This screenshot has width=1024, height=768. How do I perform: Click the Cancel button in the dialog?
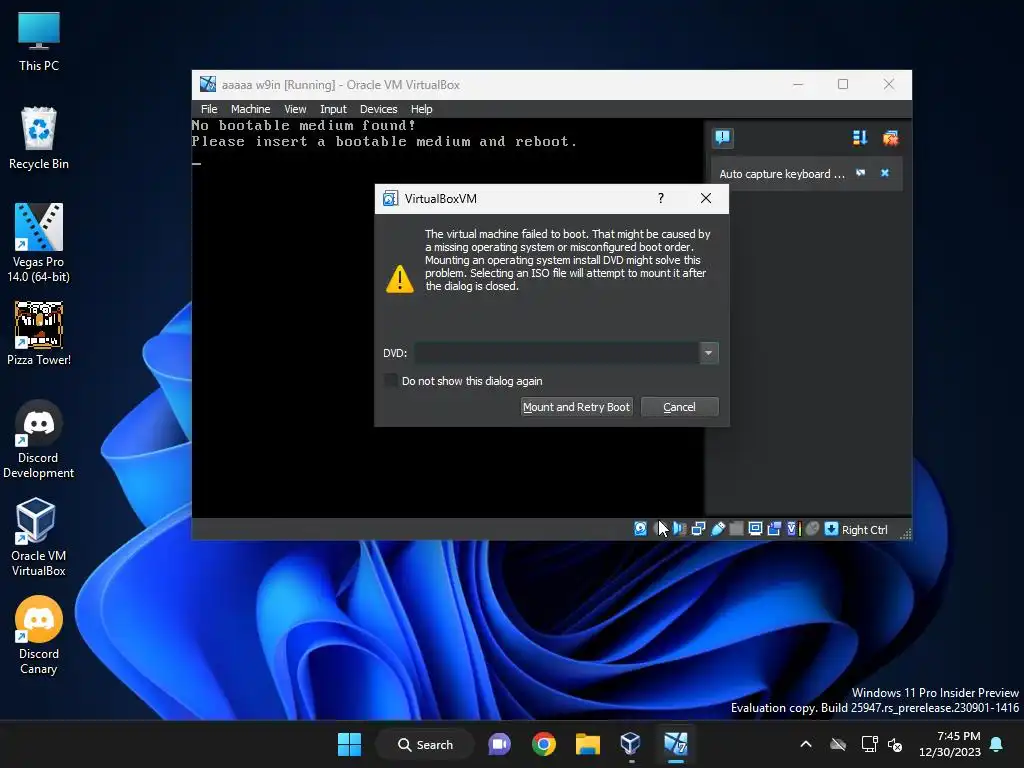point(679,407)
